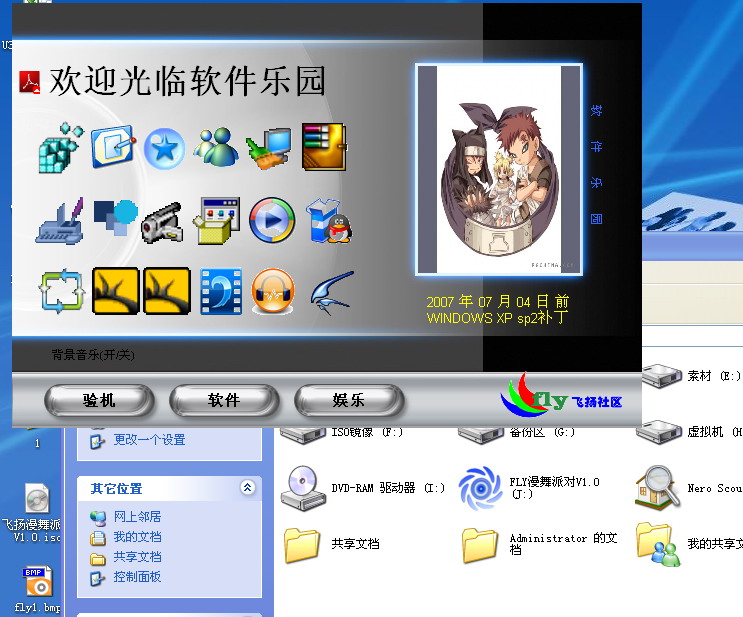
Task: Click the blue swallow bird icon
Action: pos(332,292)
